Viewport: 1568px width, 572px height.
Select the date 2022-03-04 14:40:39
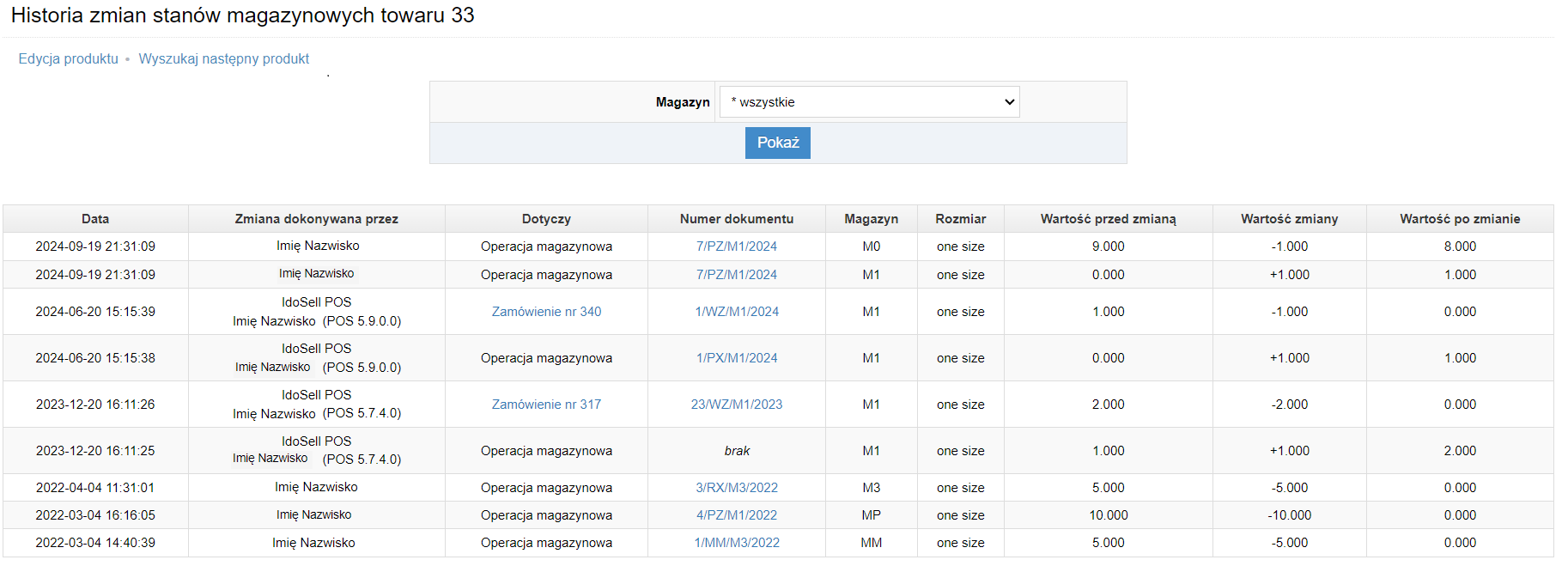[95, 543]
